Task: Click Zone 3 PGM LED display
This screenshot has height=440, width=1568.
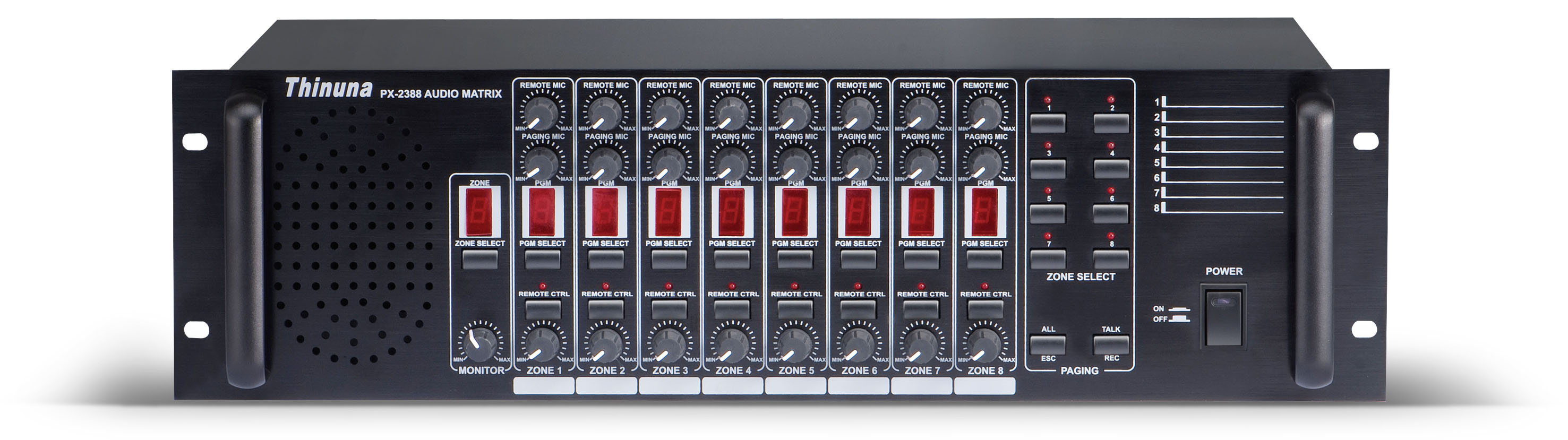Action: point(669,212)
